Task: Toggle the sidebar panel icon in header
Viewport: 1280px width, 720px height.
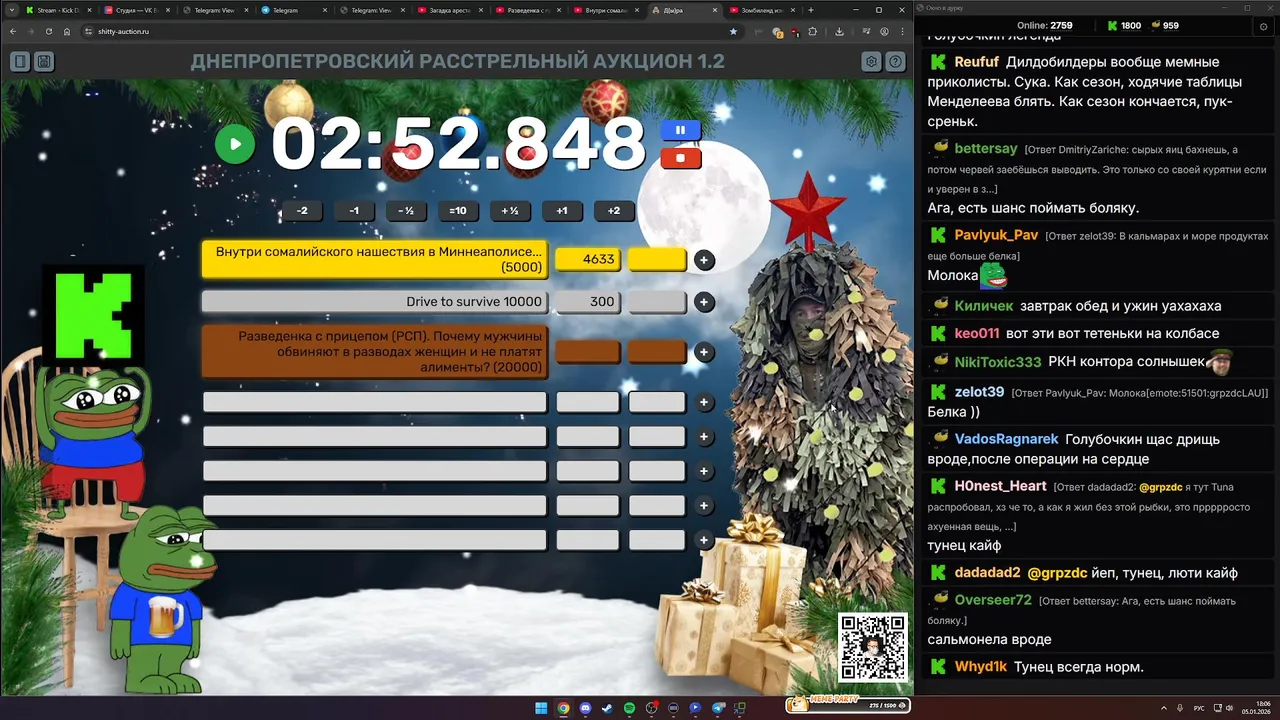Action: point(20,62)
